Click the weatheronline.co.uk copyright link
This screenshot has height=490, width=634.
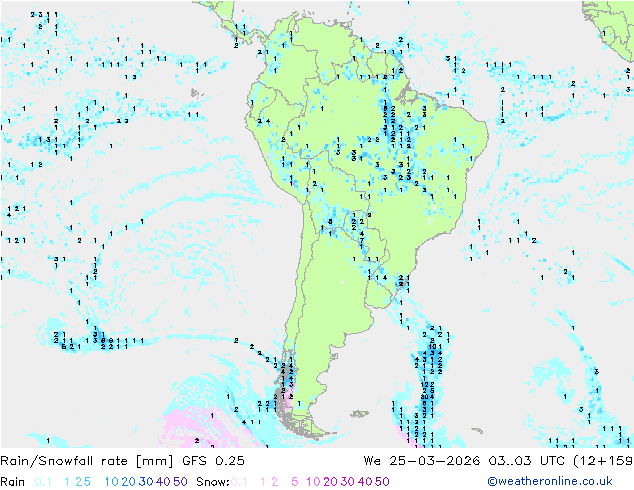coord(549,481)
